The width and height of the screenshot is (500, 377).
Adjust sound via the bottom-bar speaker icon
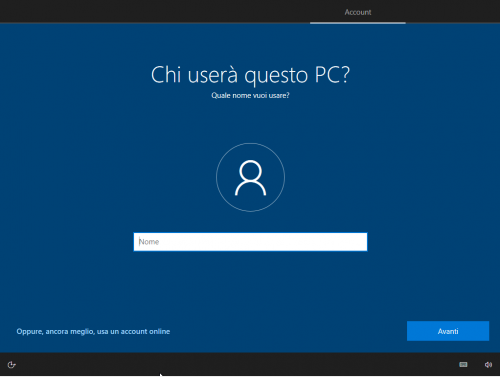[488, 365]
